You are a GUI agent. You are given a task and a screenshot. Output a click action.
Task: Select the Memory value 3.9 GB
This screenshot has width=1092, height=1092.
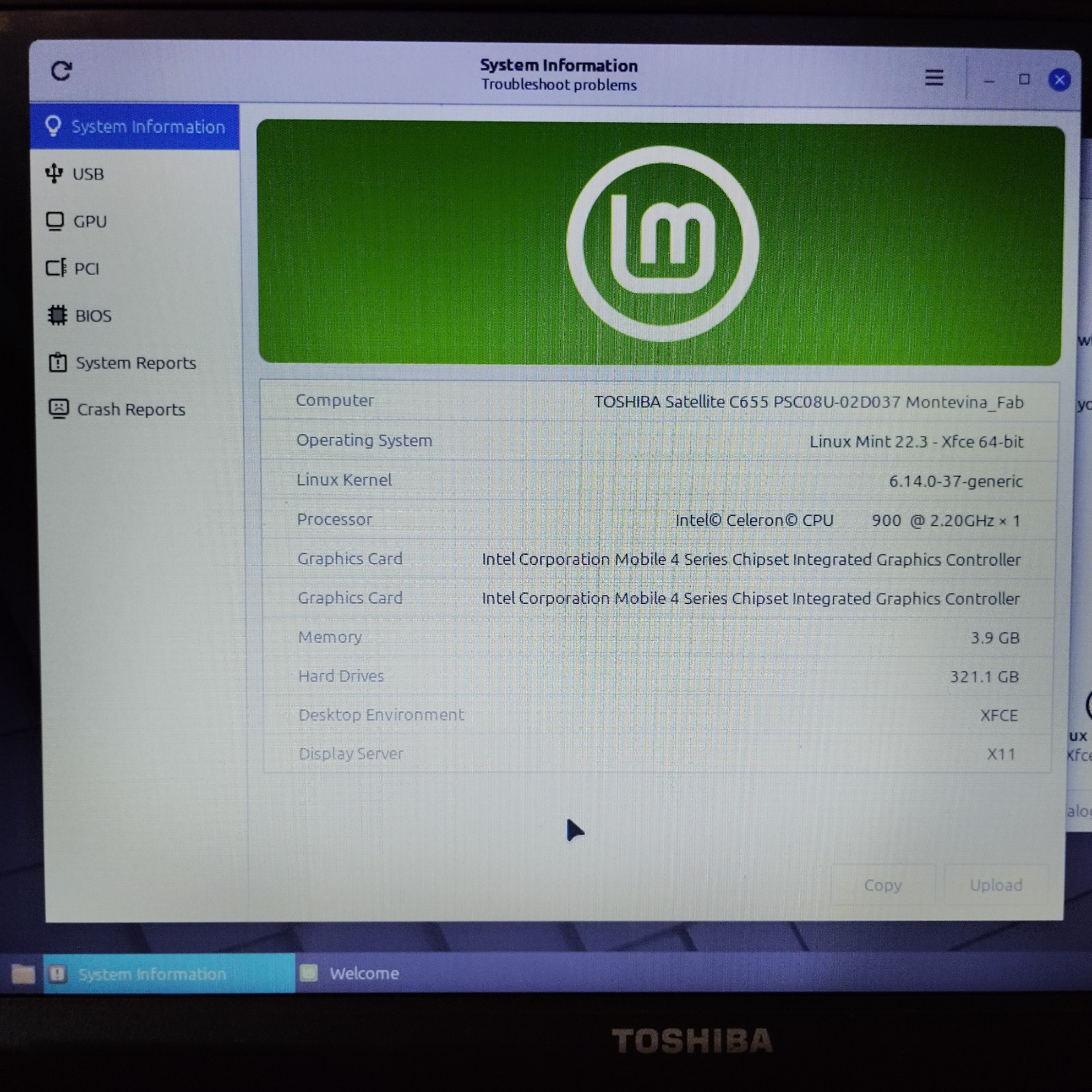(x=995, y=638)
